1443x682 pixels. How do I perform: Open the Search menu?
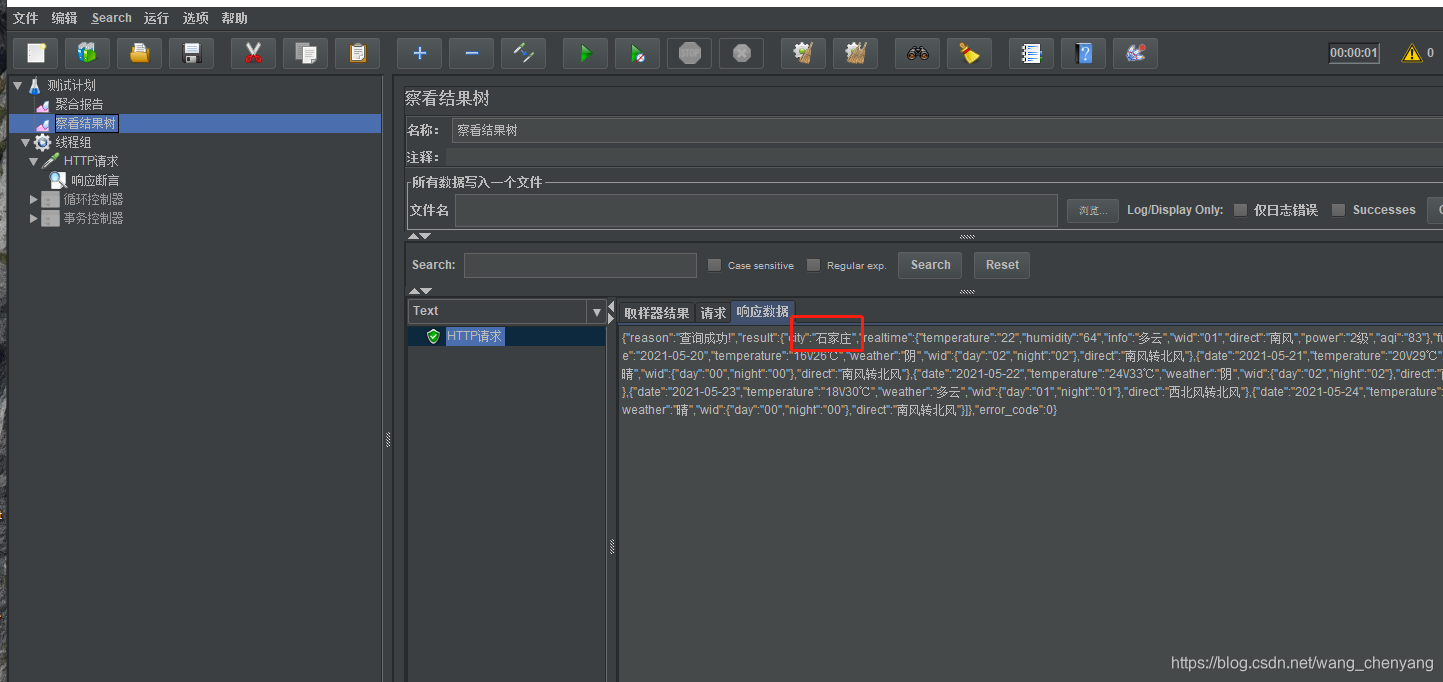pos(111,18)
